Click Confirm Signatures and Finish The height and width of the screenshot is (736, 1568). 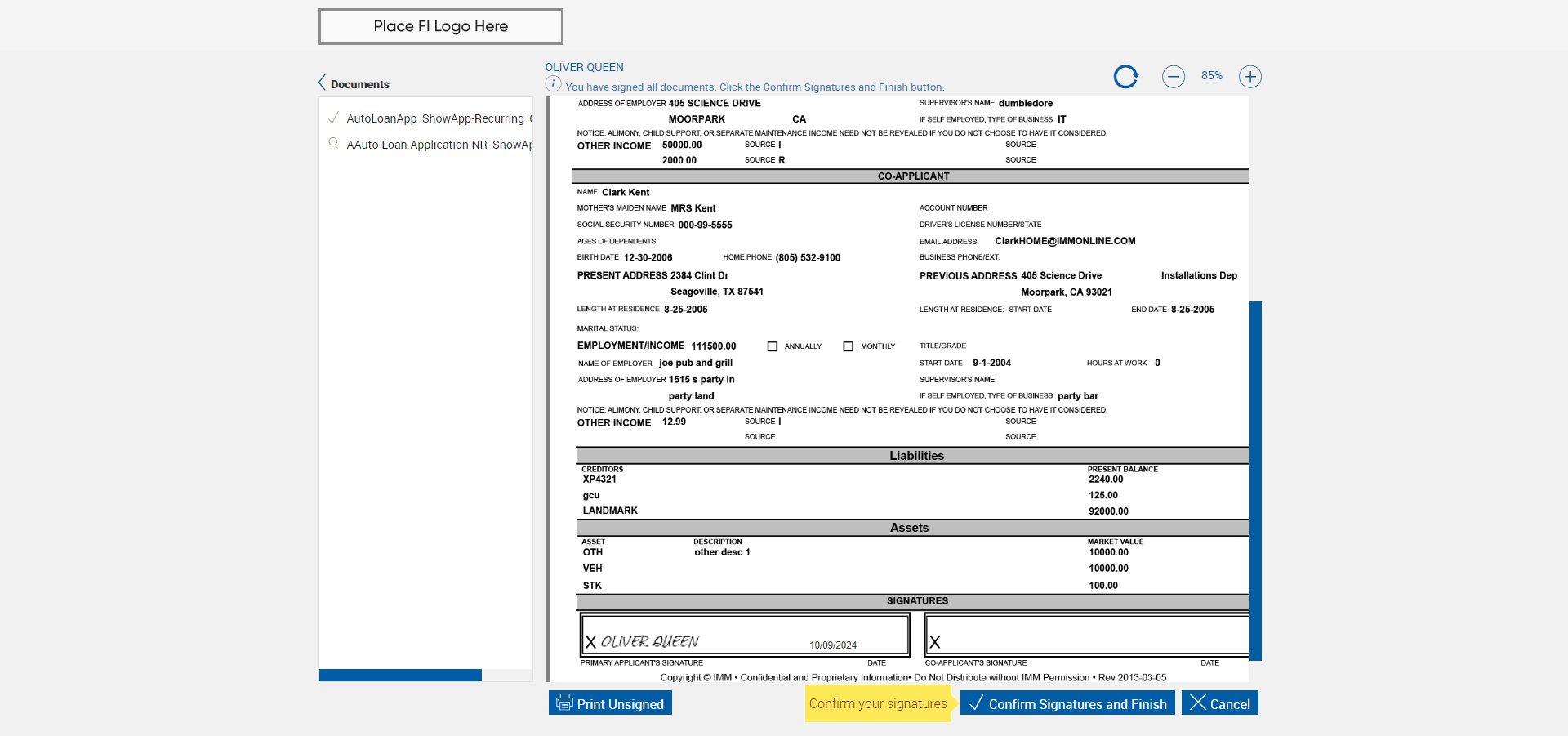(x=1068, y=703)
